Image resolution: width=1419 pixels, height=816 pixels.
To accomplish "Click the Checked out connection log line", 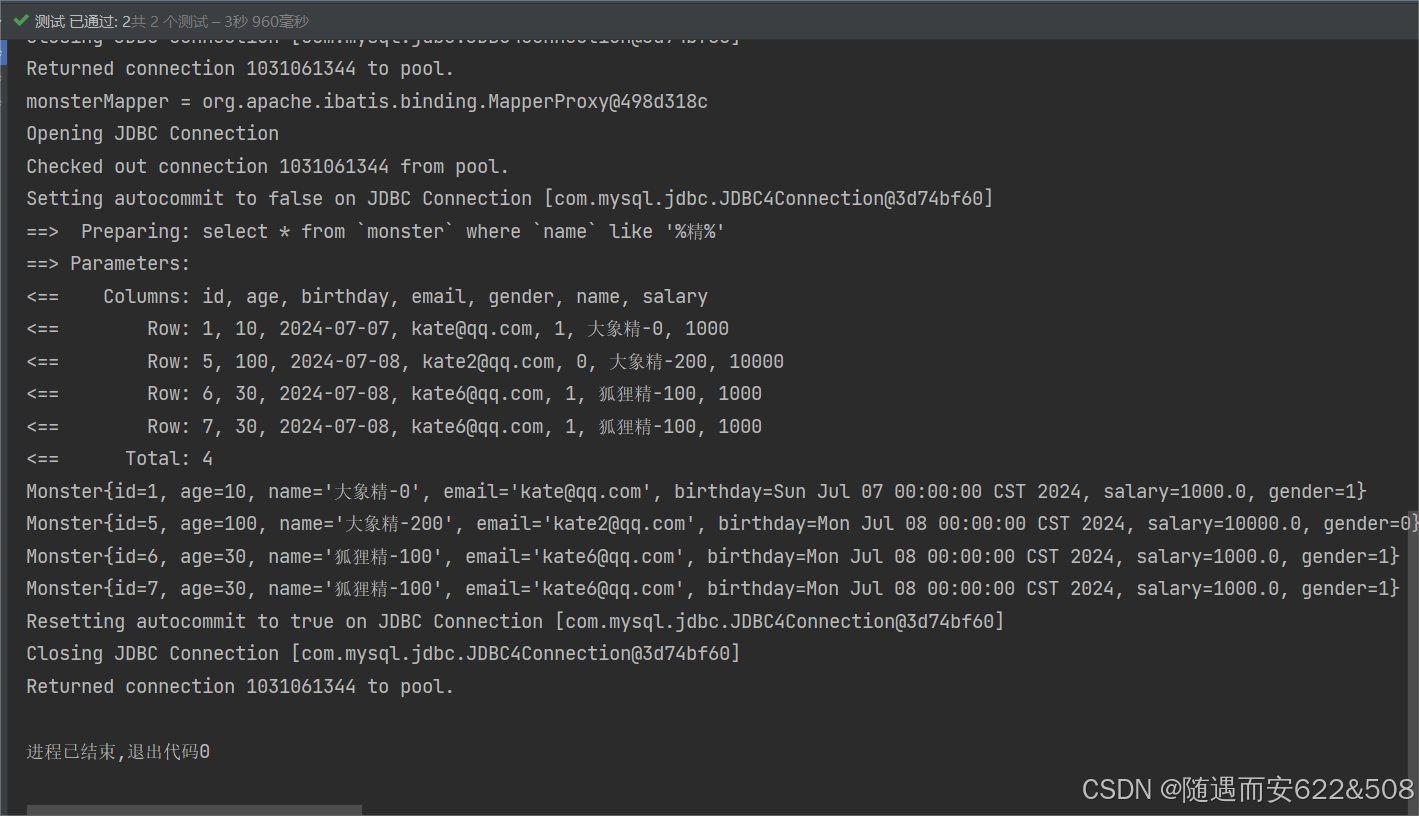I will [x=268, y=166].
